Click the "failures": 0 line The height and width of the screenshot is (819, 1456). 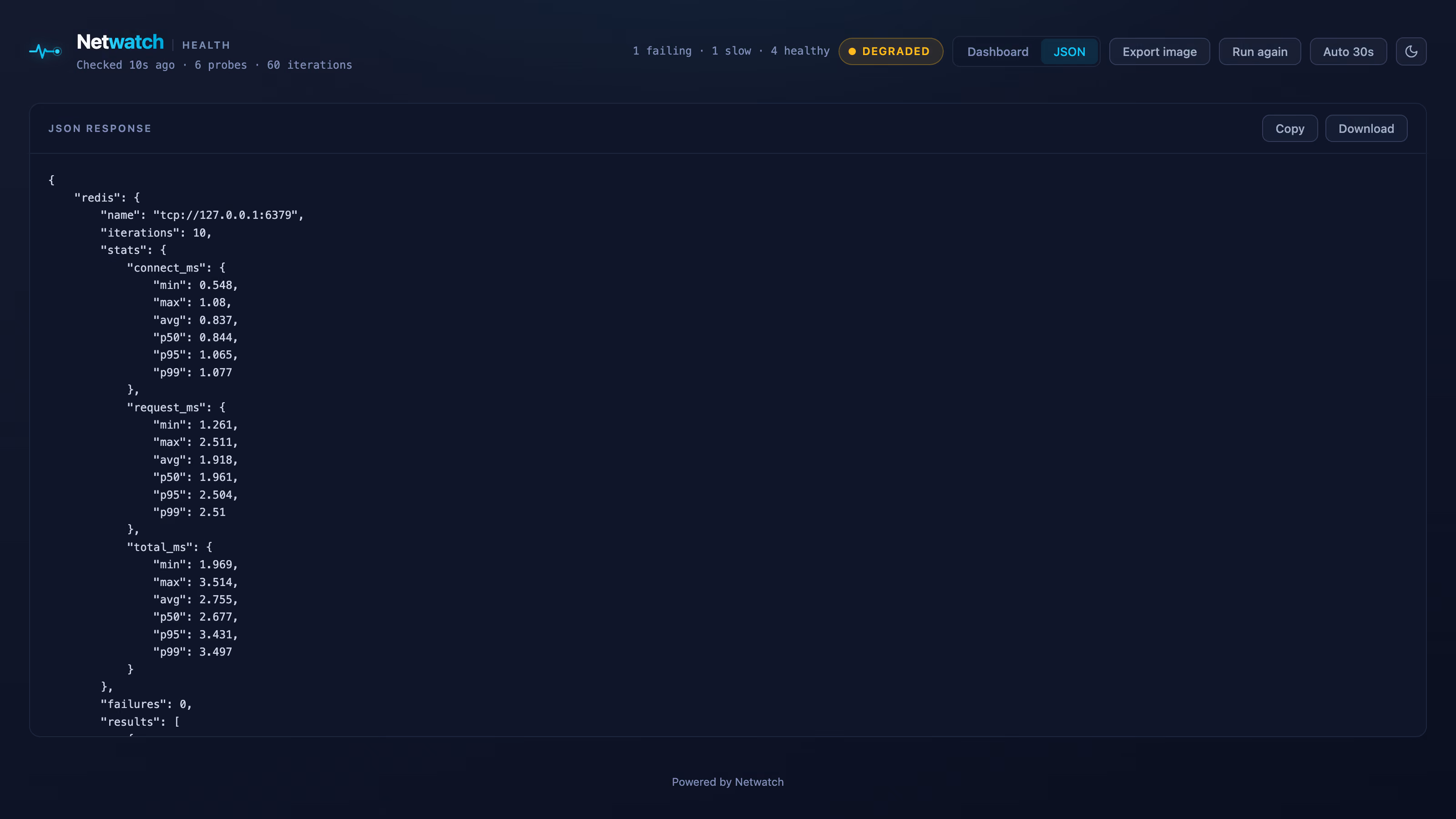(146, 704)
